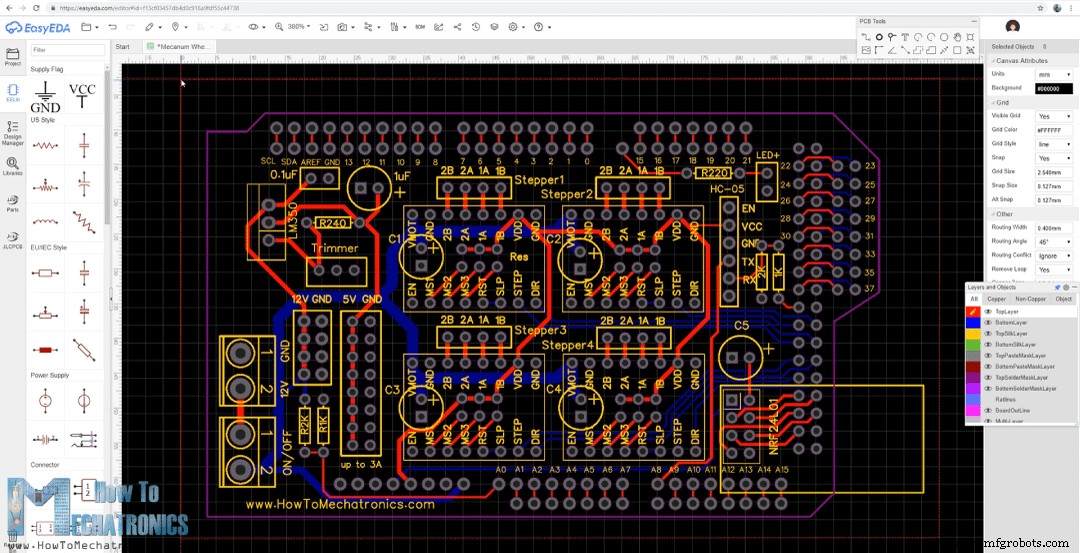Hide the BottomLayer using its eye icon
The width and height of the screenshot is (1080, 553).
[x=988, y=322]
